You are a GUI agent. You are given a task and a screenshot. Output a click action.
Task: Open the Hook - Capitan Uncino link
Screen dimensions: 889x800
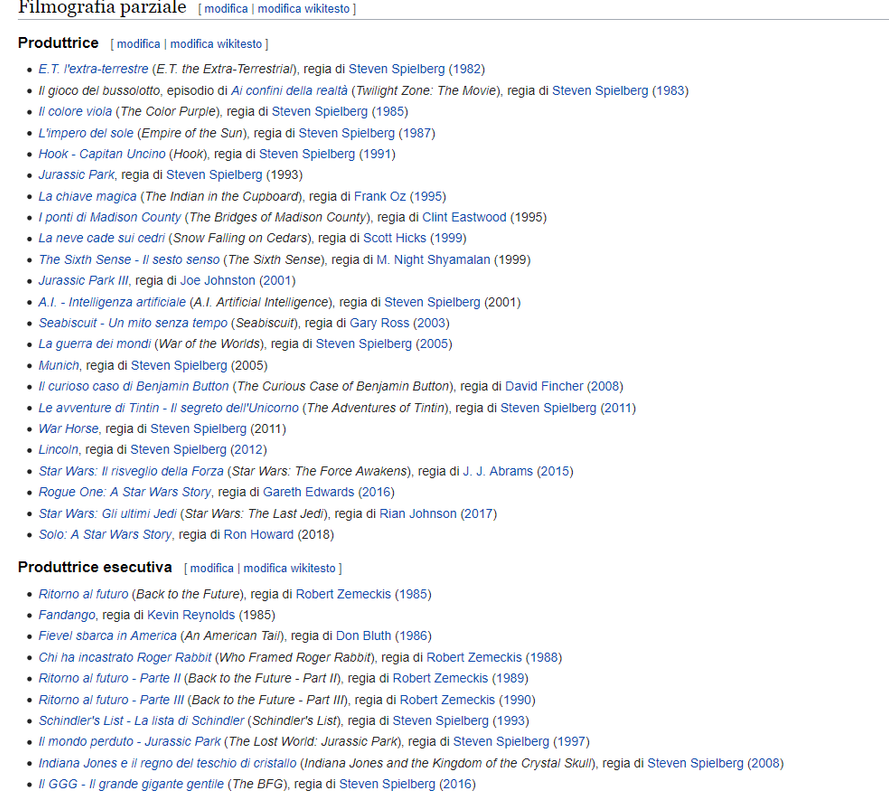click(x=101, y=154)
